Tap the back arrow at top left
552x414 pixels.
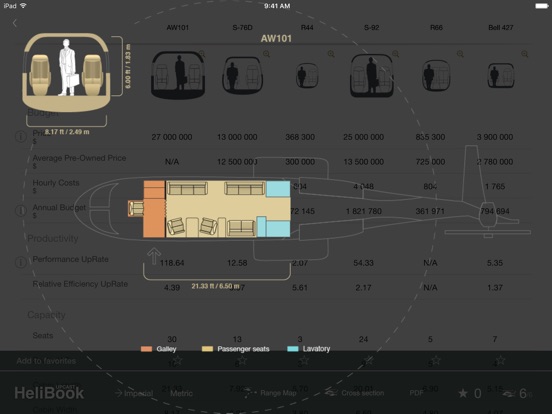click(x=15, y=24)
